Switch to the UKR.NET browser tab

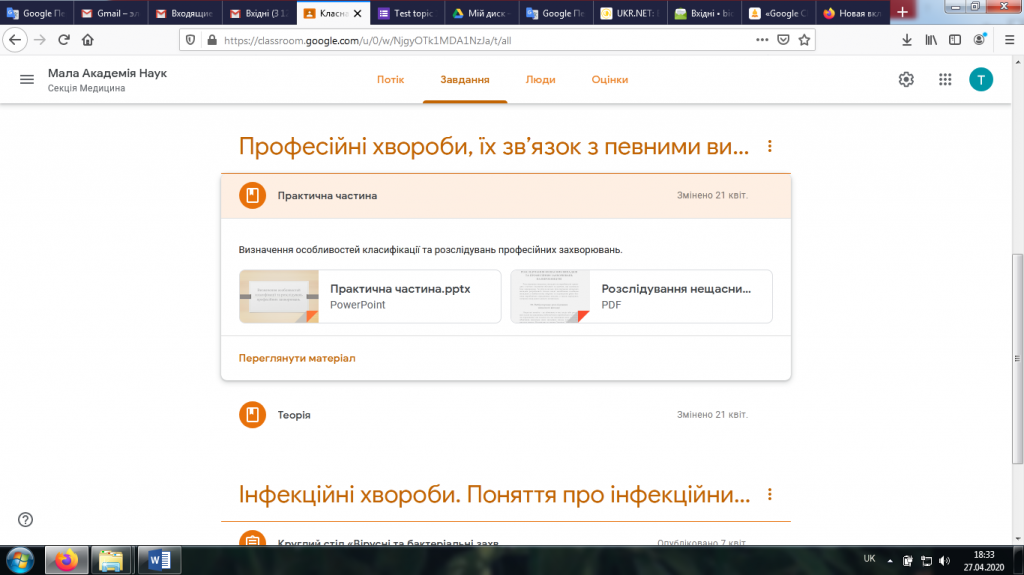(630, 13)
